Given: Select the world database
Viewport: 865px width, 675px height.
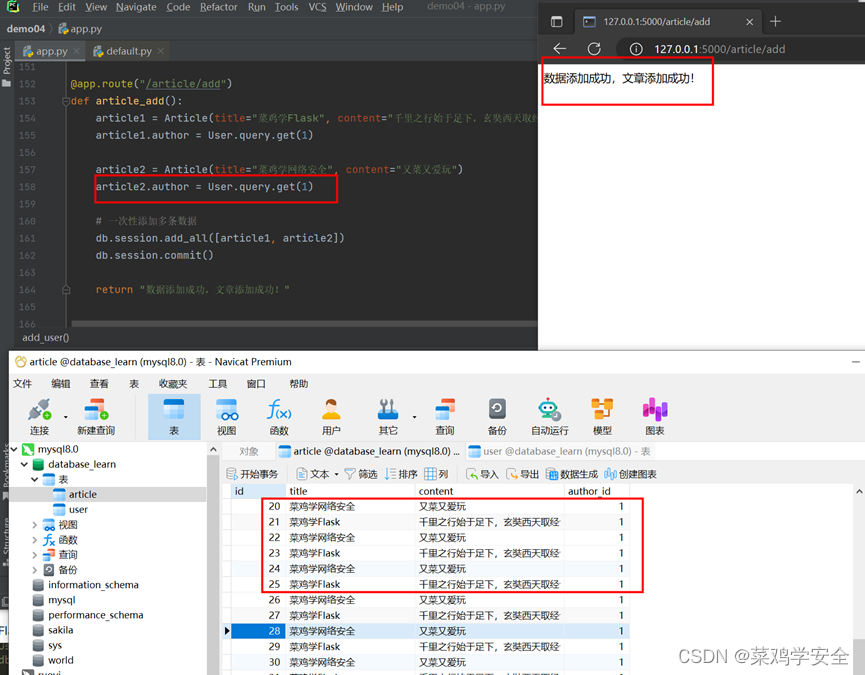Looking at the screenshot, I should click(60, 661).
